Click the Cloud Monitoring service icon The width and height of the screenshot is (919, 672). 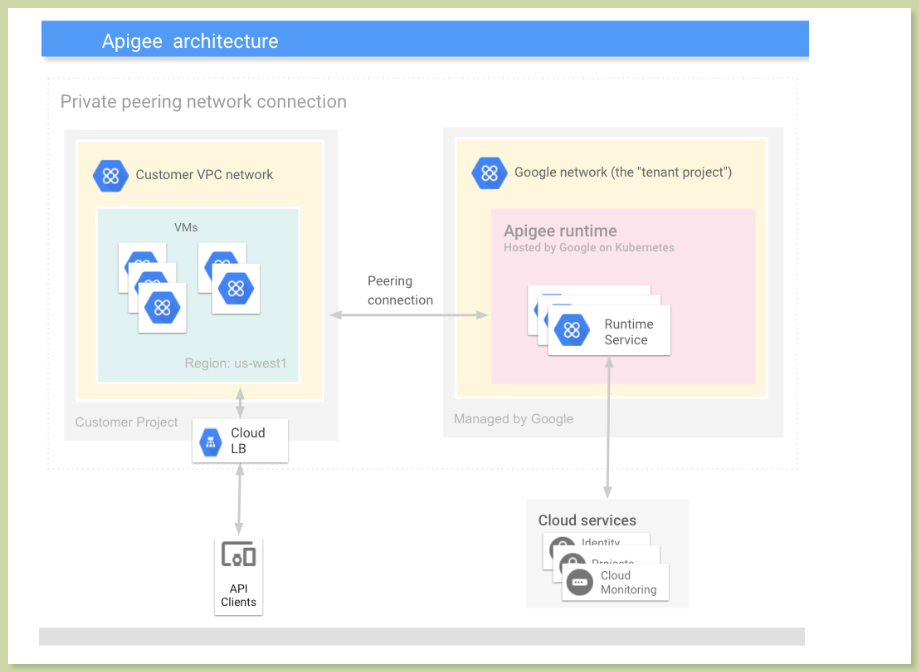[x=579, y=582]
